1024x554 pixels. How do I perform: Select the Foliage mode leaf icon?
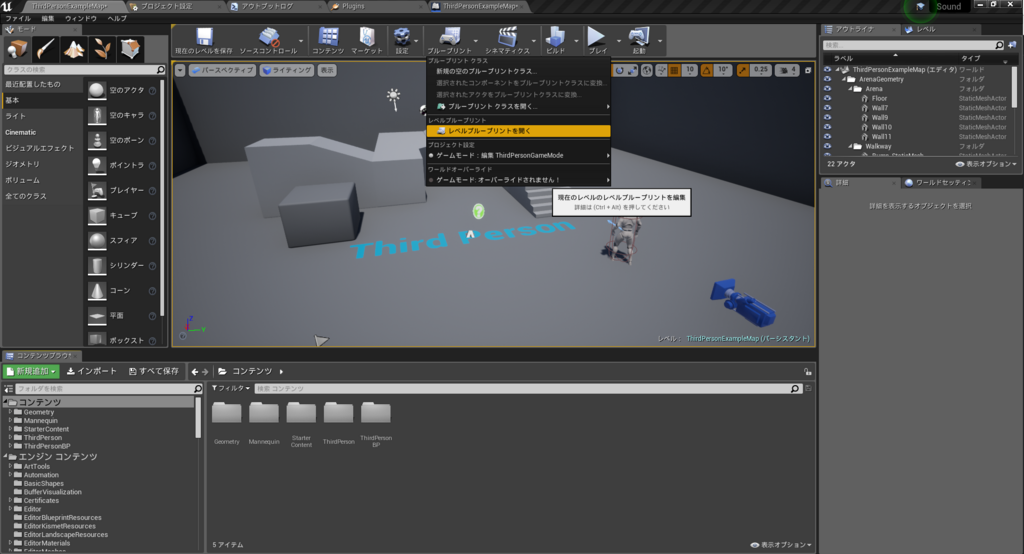(102, 49)
